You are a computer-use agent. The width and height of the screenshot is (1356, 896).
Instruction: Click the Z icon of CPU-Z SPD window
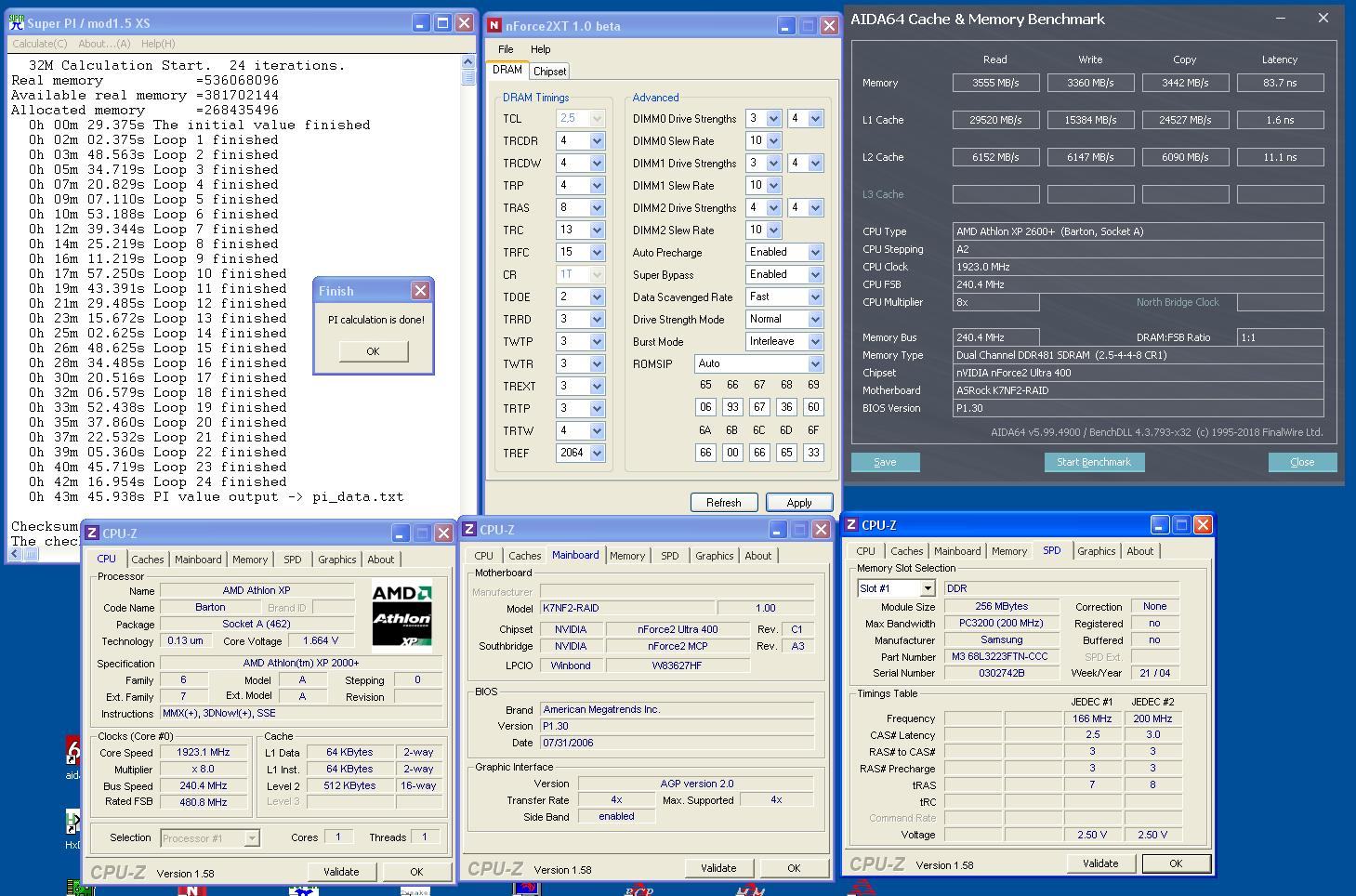point(850,524)
